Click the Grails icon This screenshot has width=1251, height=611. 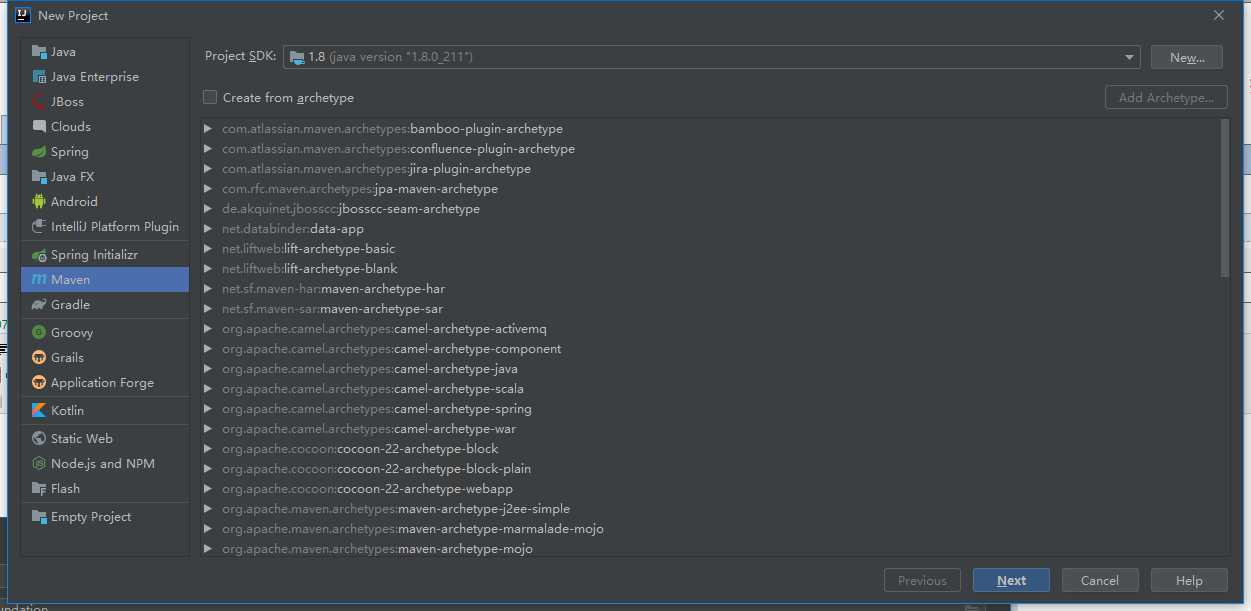coord(39,358)
